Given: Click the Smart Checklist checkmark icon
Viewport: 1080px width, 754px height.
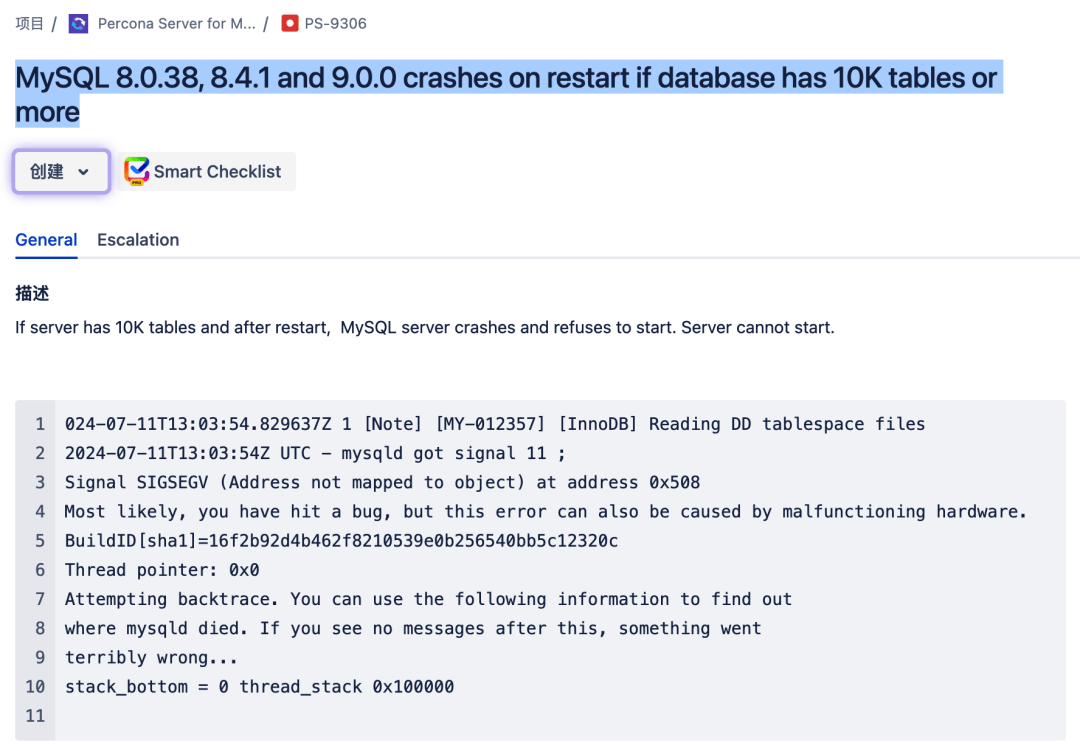Looking at the screenshot, I should (x=136, y=170).
